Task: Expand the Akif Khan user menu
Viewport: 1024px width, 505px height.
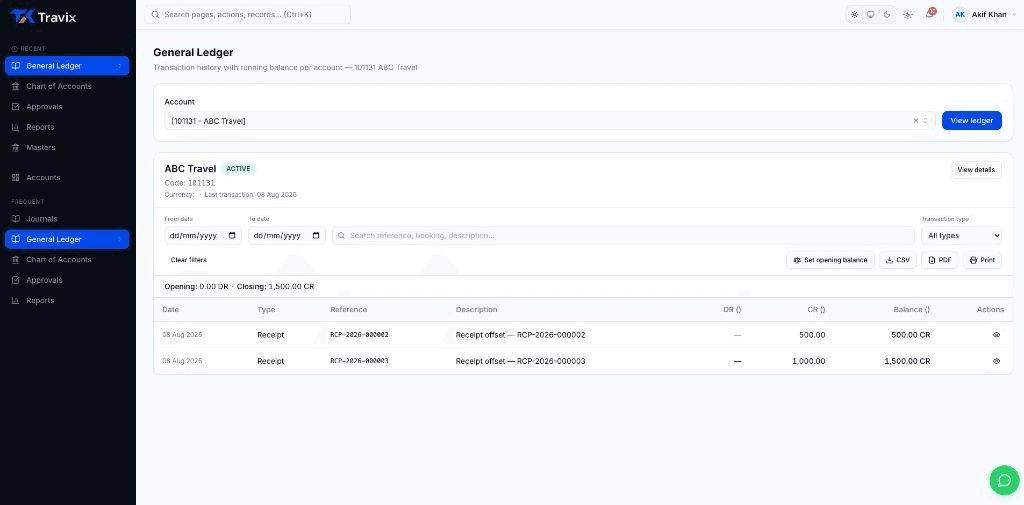Action: [x=985, y=14]
